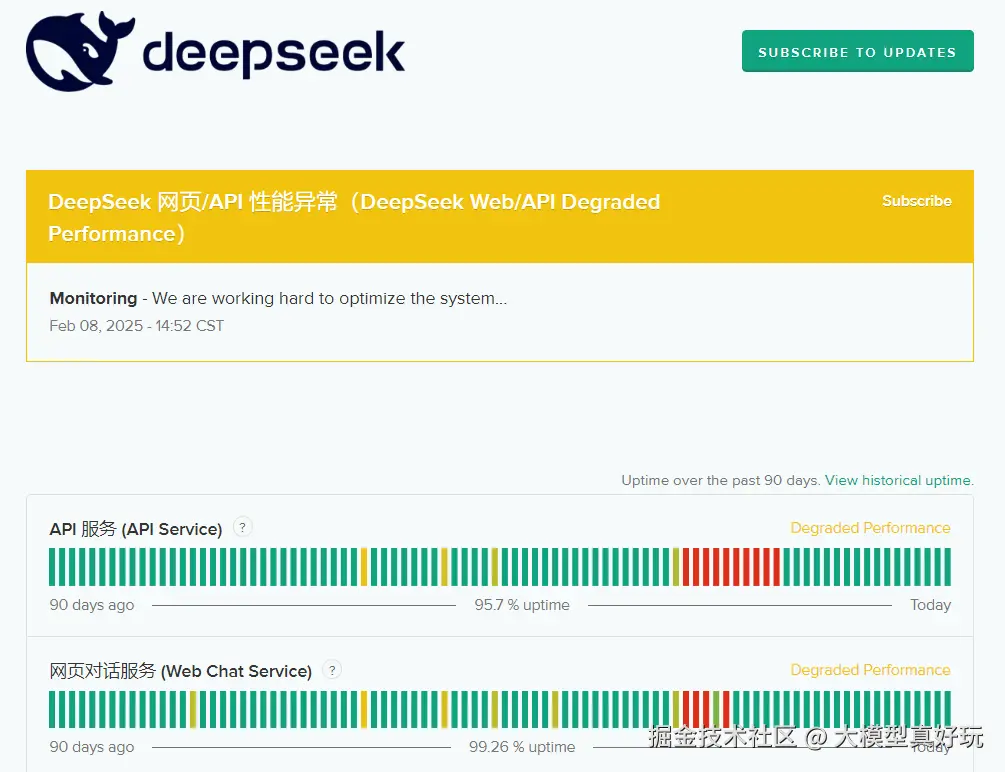
Task: Click the help icon next to API Service
Action: tap(242, 528)
